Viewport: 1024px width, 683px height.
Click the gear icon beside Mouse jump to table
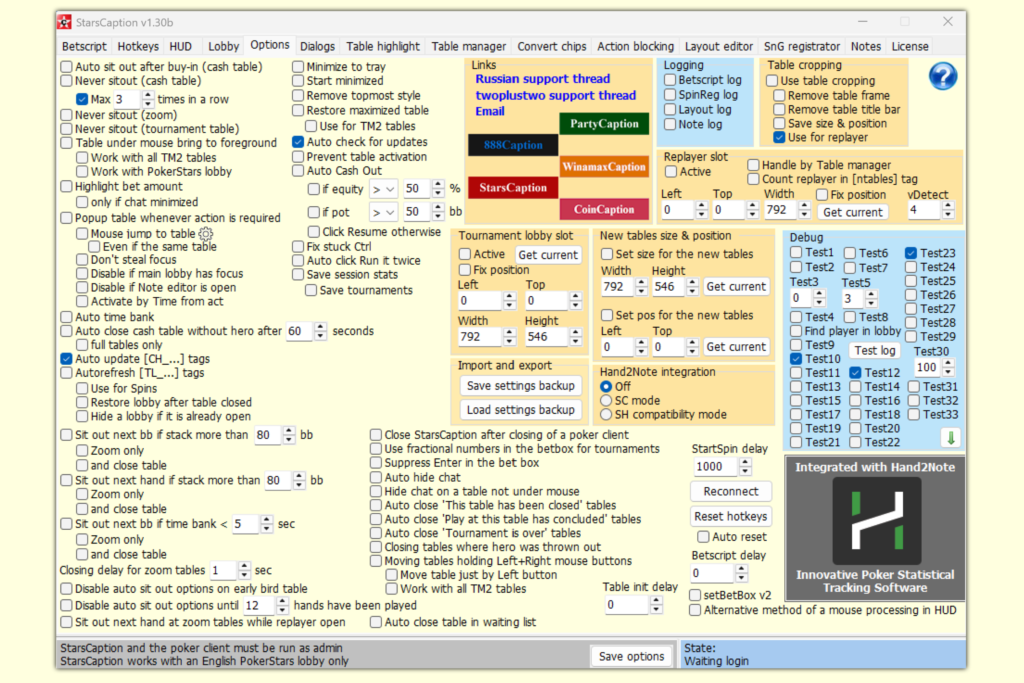[205, 234]
